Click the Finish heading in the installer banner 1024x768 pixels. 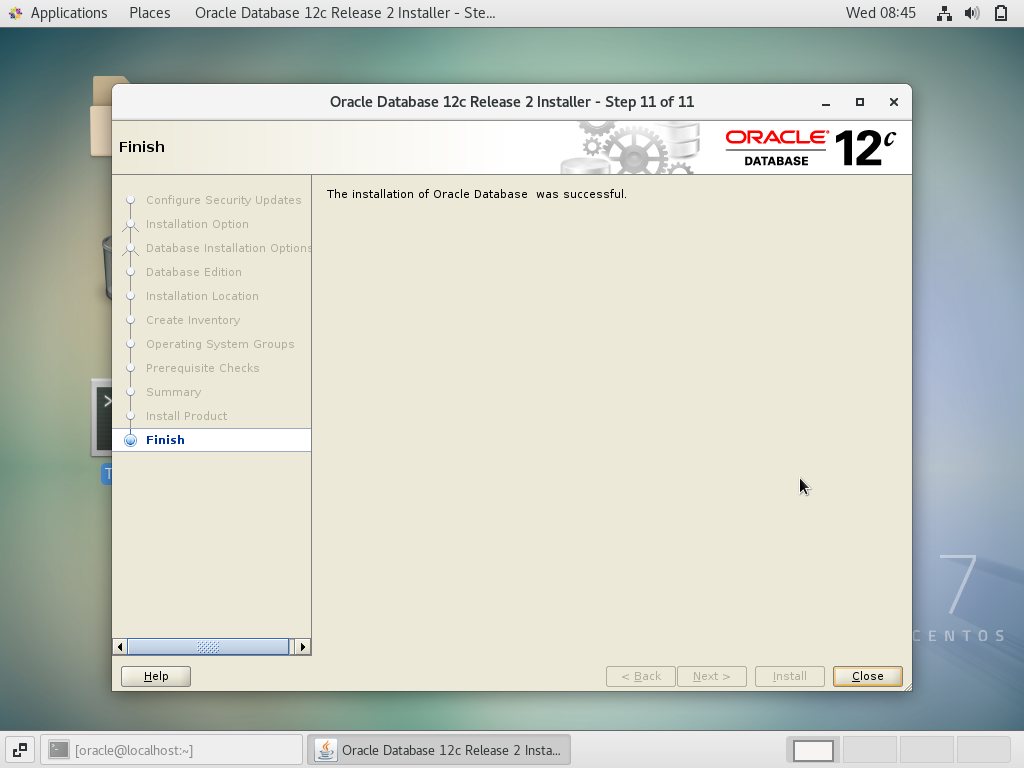point(142,147)
